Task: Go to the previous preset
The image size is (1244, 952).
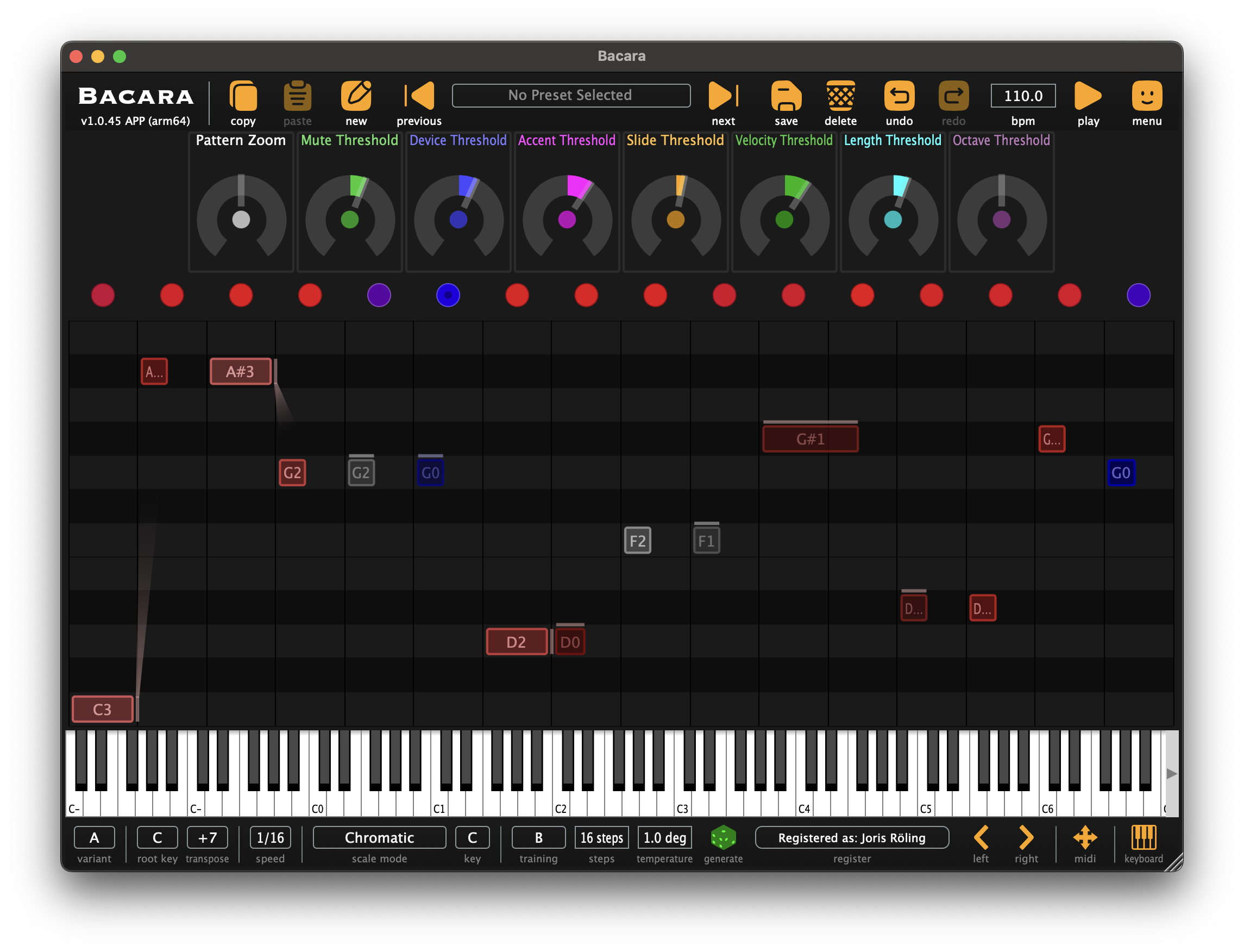Action: click(420, 96)
